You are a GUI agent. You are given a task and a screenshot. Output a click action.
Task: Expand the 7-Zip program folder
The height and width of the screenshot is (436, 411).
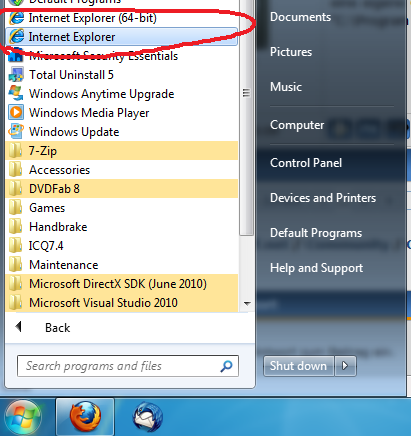click(x=122, y=151)
